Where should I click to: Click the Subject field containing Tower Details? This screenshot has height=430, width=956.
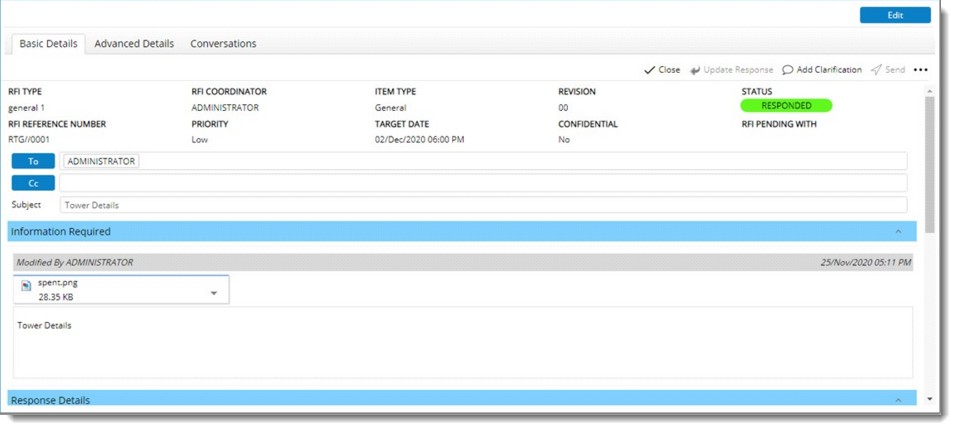[x=482, y=205]
